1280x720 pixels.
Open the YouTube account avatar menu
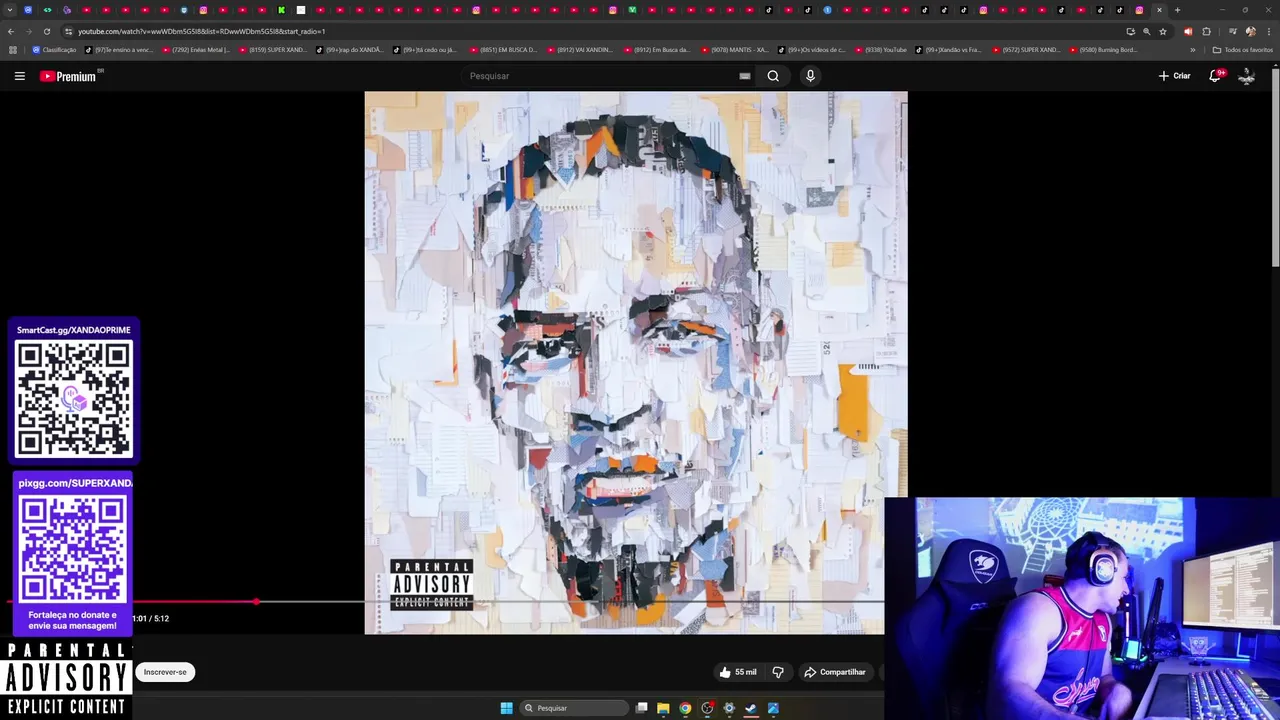(x=1246, y=76)
